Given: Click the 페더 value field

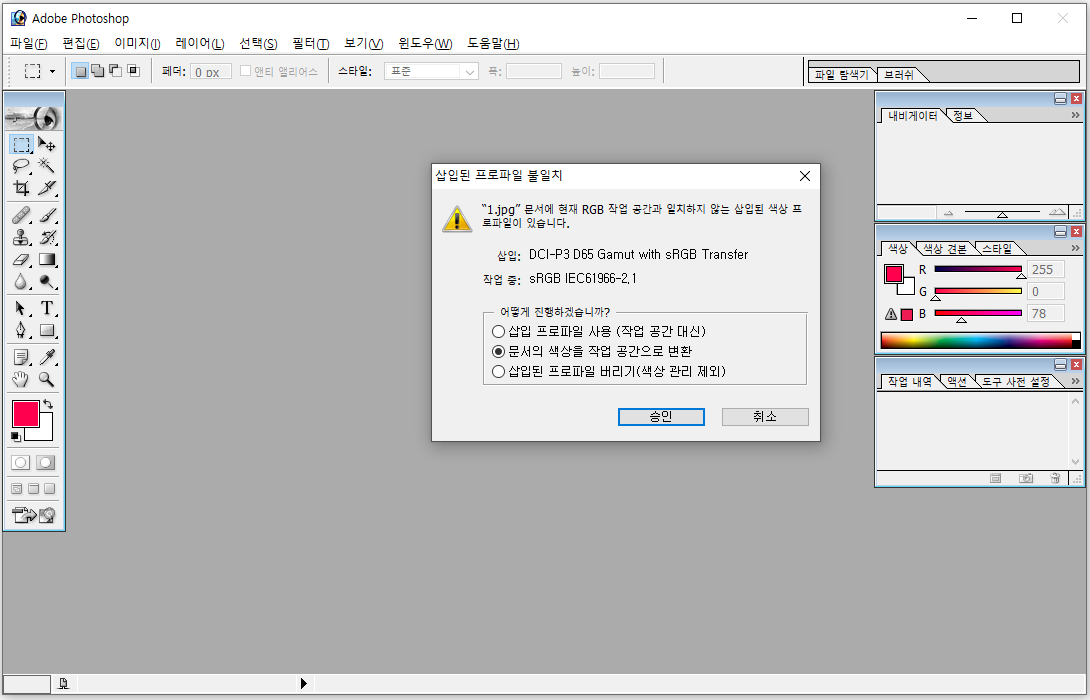Looking at the screenshot, I should (211, 72).
